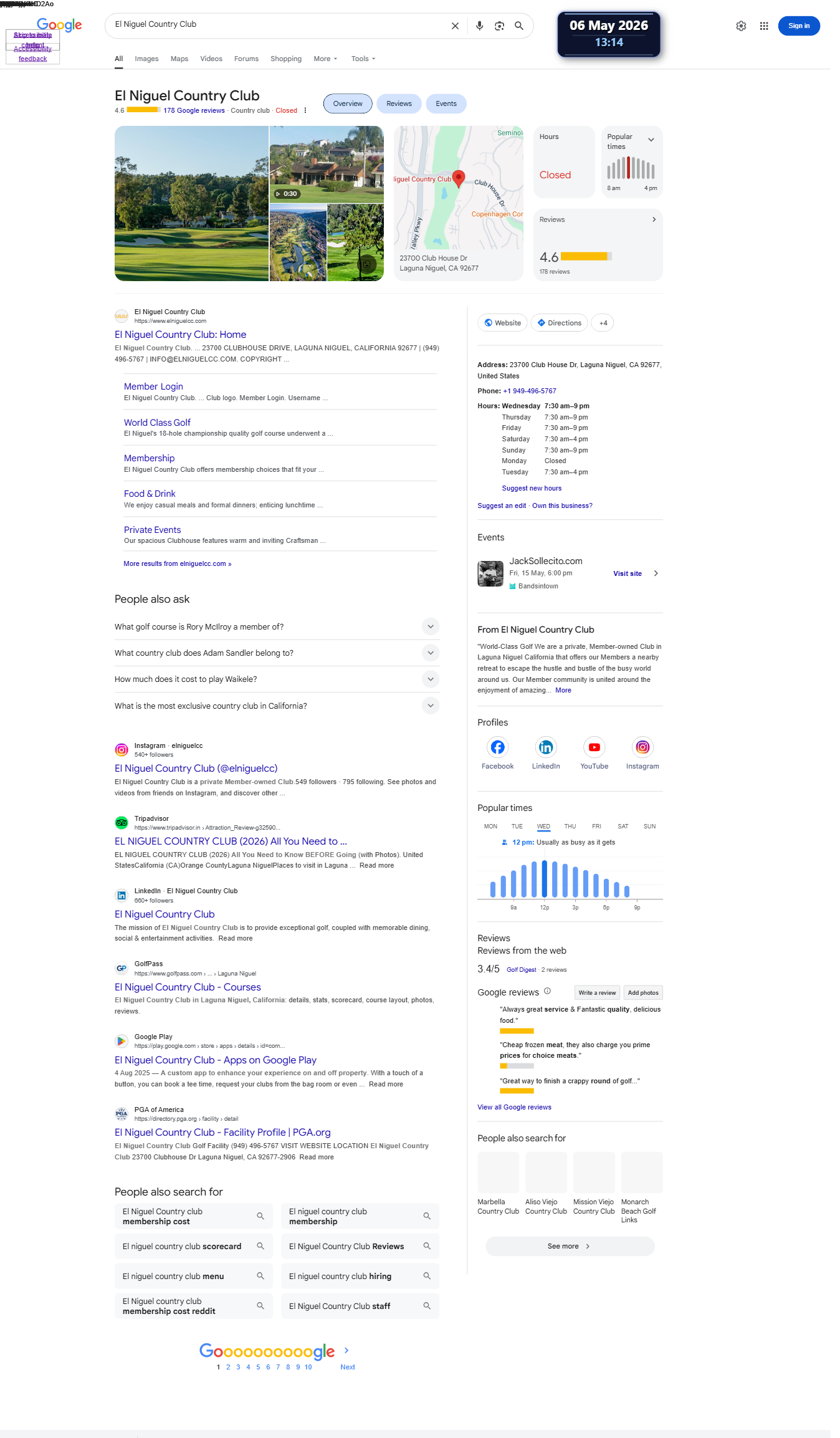The width and height of the screenshot is (840, 1438).
Task: Open the large golf course photo
Action: (191, 203)
